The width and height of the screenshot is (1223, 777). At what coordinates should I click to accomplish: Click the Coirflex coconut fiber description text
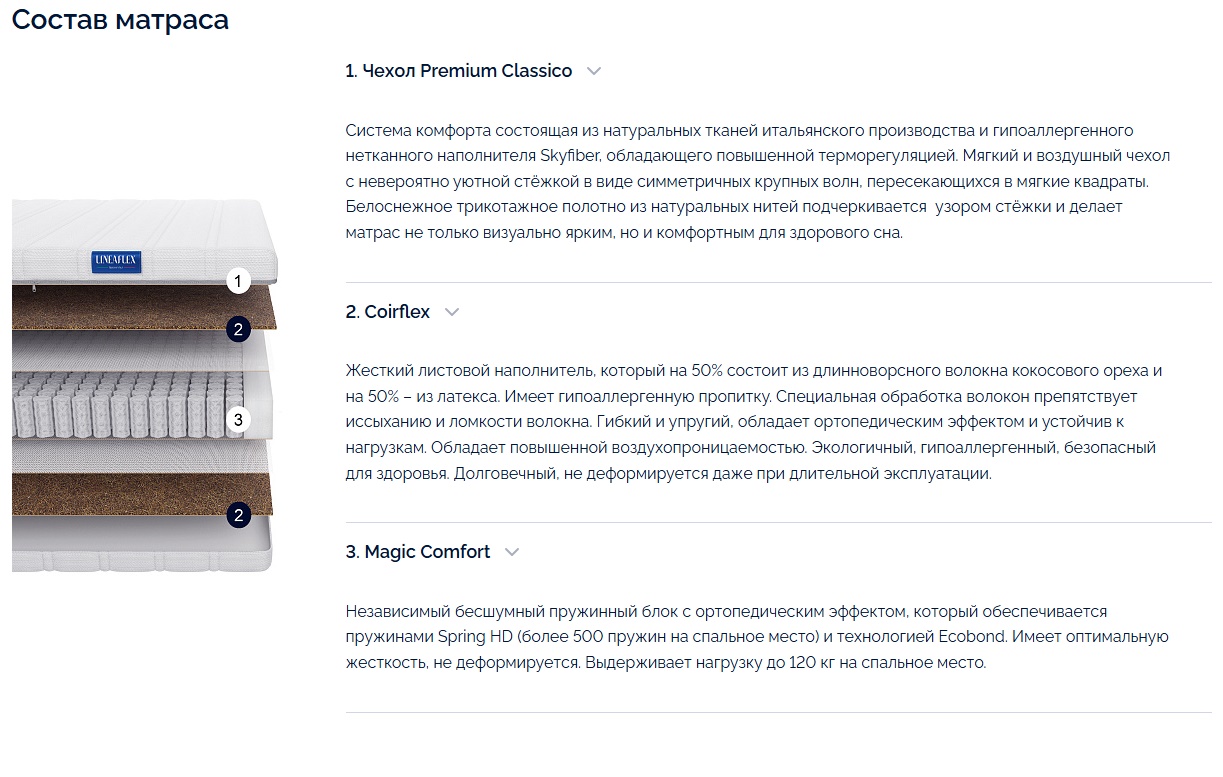point(754,422)
